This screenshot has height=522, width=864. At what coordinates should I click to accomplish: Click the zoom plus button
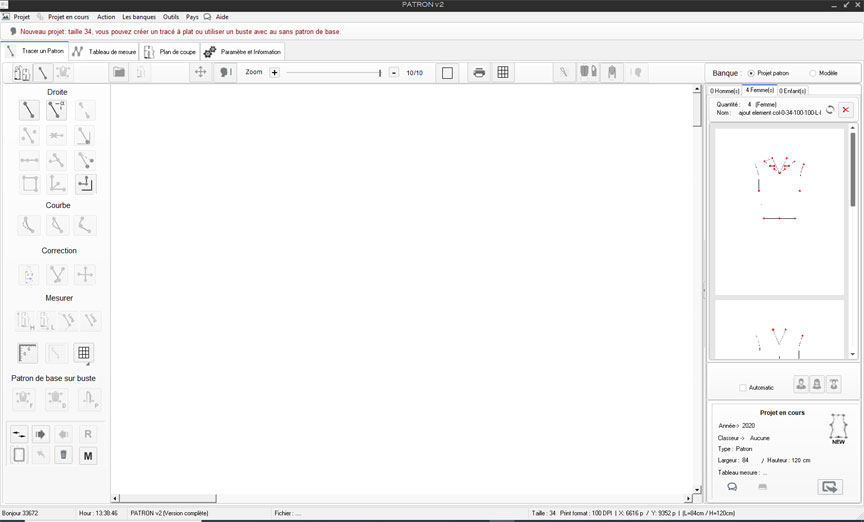click(275, 73)
